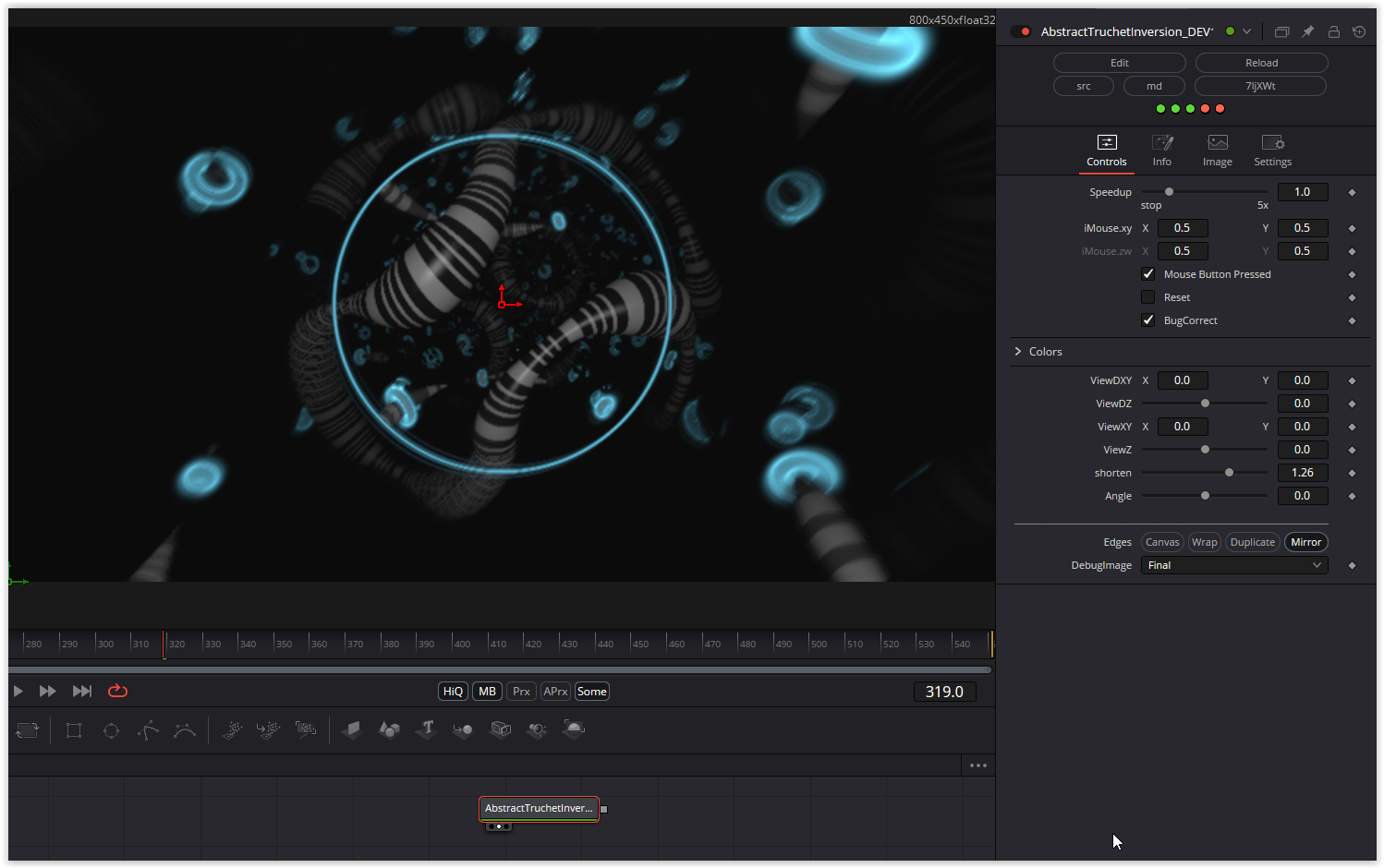Add a Renderer 3D node
Screen dimensions: 1384x868
pyautogui.click(x=574, y=730)
